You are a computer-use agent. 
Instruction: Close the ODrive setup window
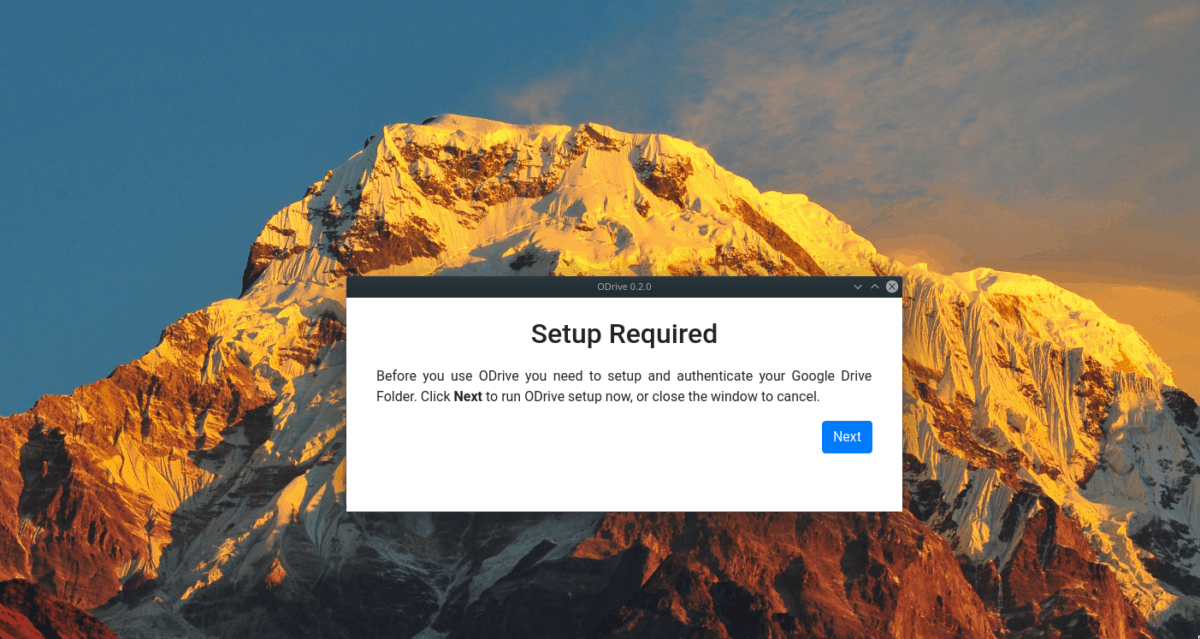(x=892, y=286)
